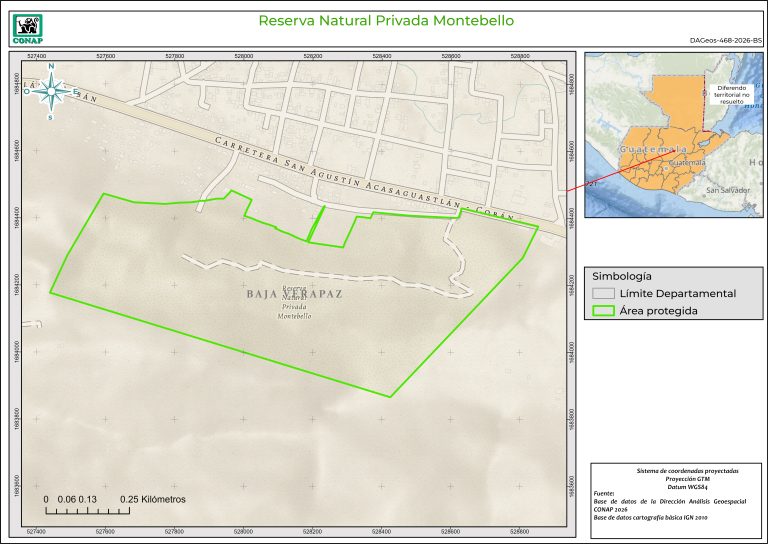
Task: Click the 0.25 Kilómetros scale label
Action: [x=152, y=498]
